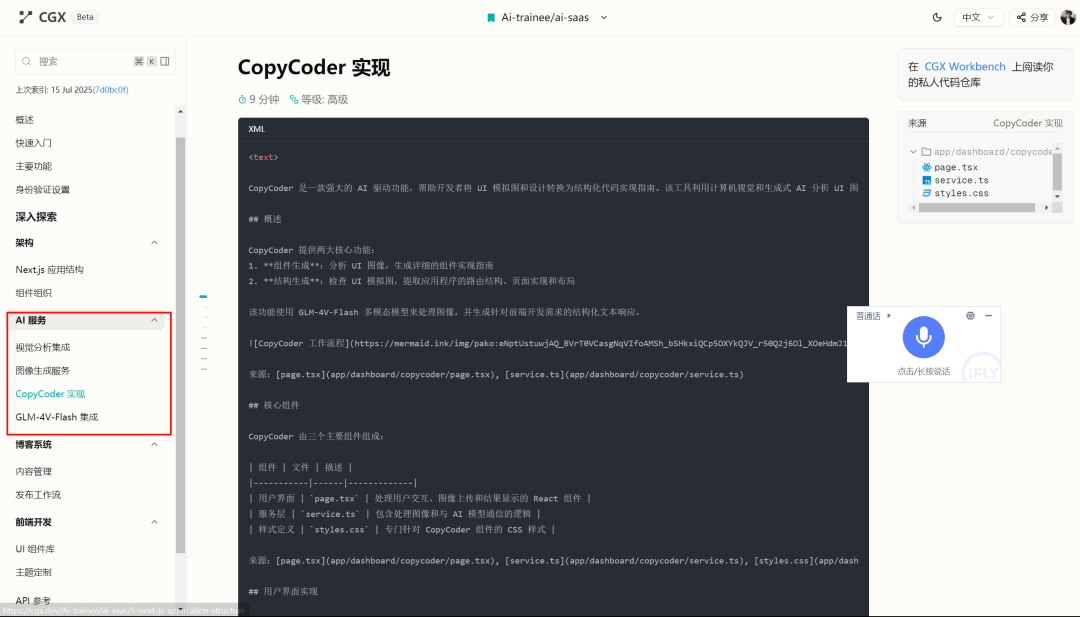Viewport: 1080px width, 617px height.
Task: Open the UI 组件库 page
Action: point(35,550)
